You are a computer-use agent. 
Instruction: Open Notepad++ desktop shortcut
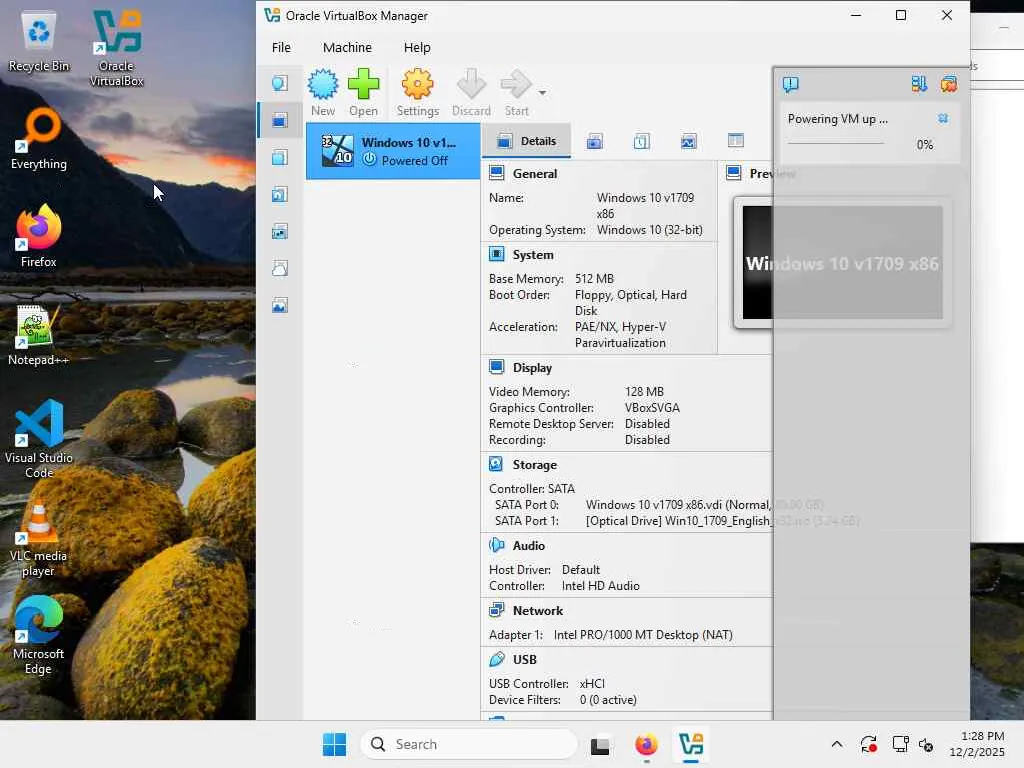(x=38, y=336)
